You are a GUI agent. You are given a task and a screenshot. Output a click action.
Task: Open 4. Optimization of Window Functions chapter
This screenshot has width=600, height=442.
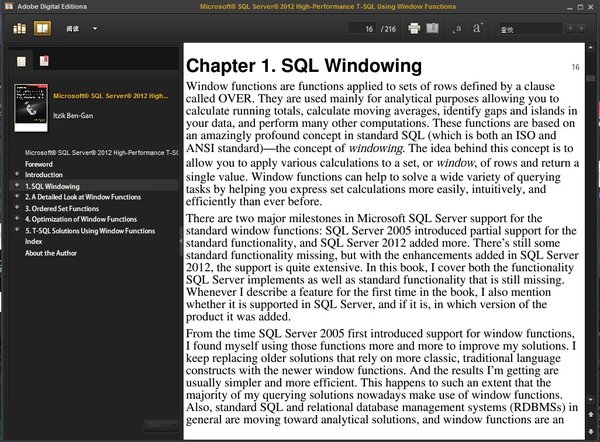81,219
